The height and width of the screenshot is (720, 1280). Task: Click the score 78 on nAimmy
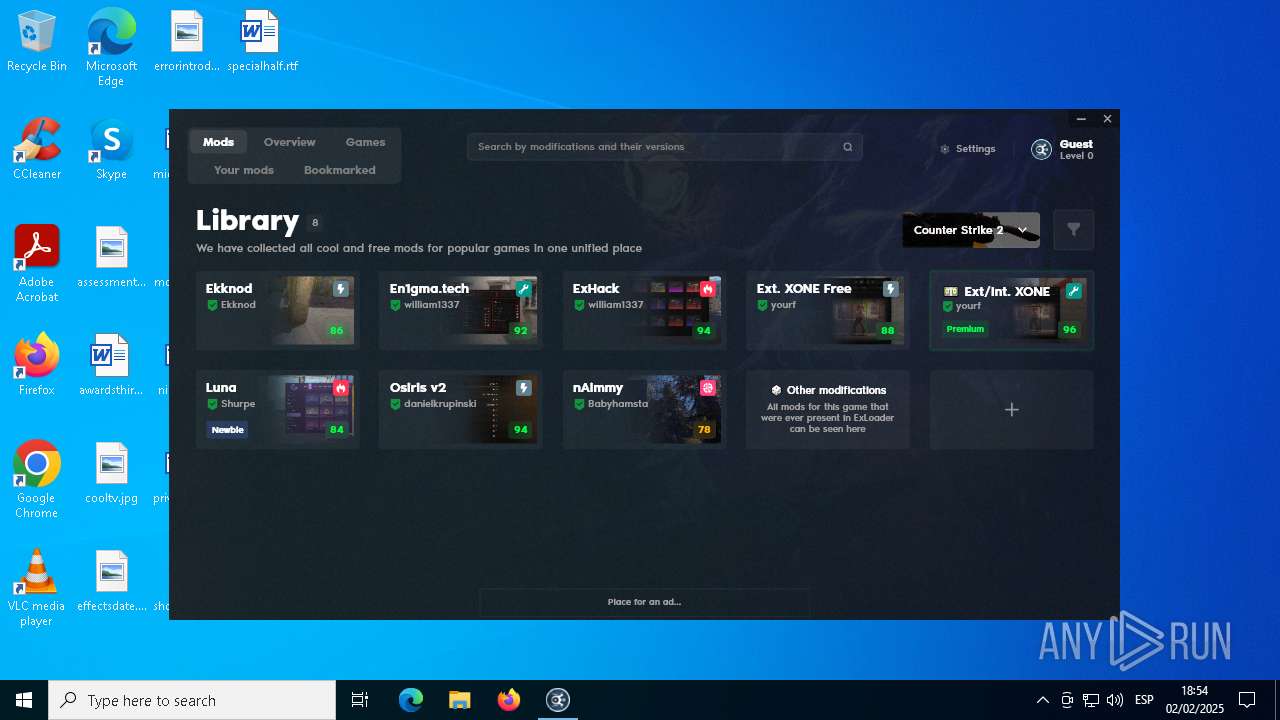[x=704, y=430]
